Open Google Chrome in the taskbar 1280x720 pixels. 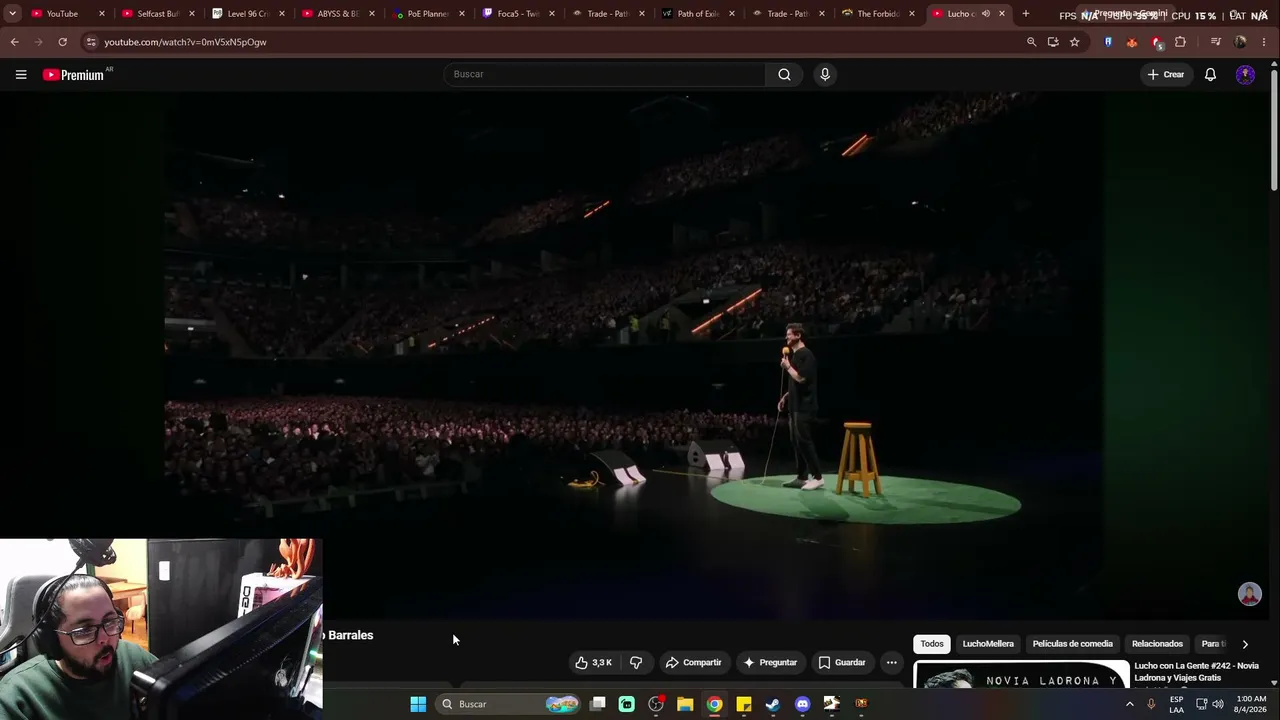[714, 704]
